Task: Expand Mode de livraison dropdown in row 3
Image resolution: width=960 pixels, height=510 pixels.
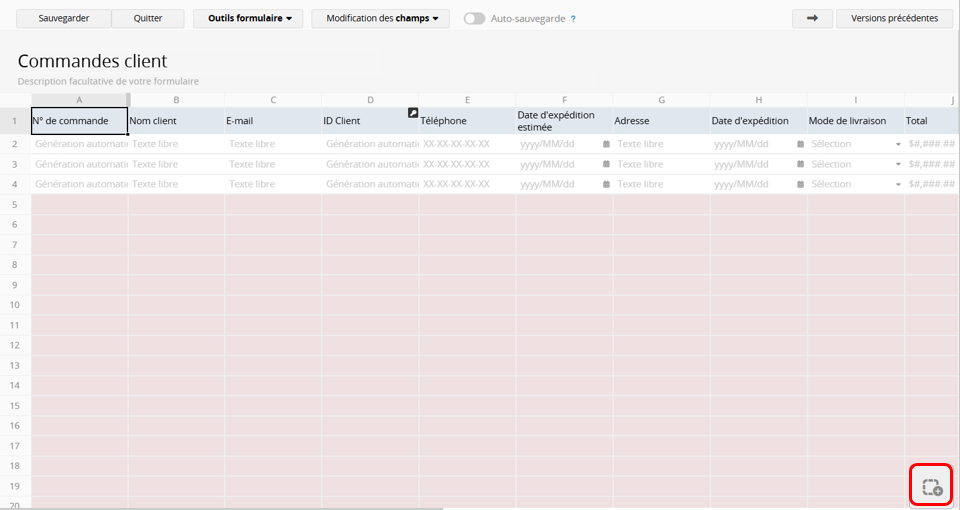Action: pos(897,164)
